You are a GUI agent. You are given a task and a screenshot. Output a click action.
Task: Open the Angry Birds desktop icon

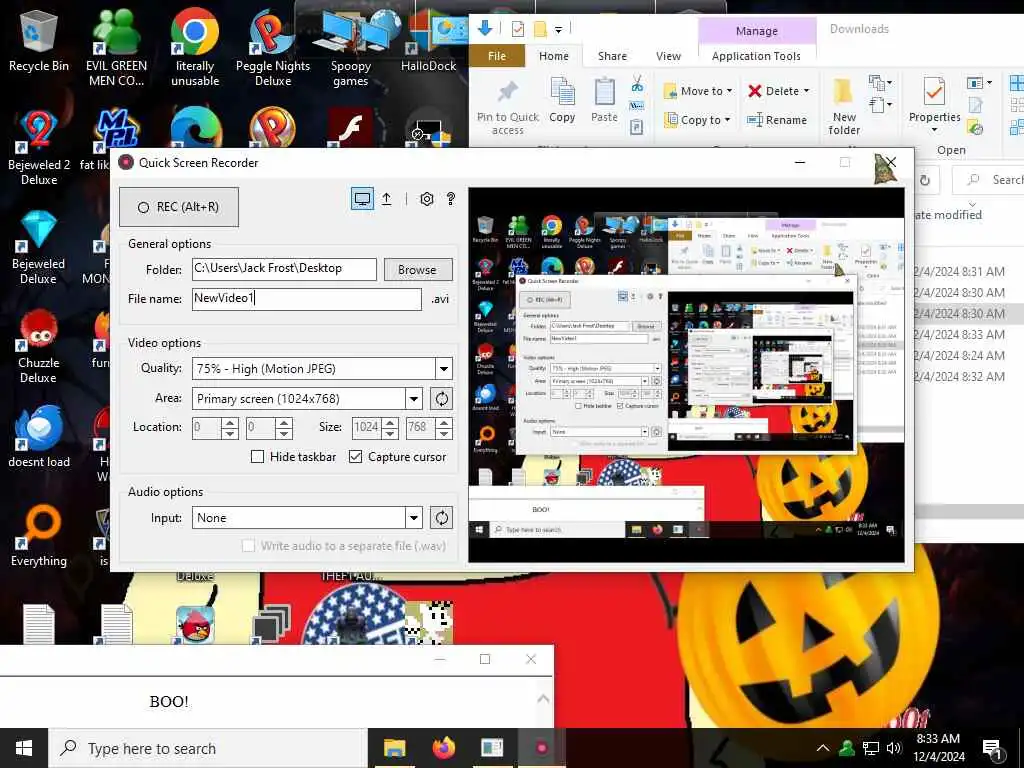tap(195, 624)
